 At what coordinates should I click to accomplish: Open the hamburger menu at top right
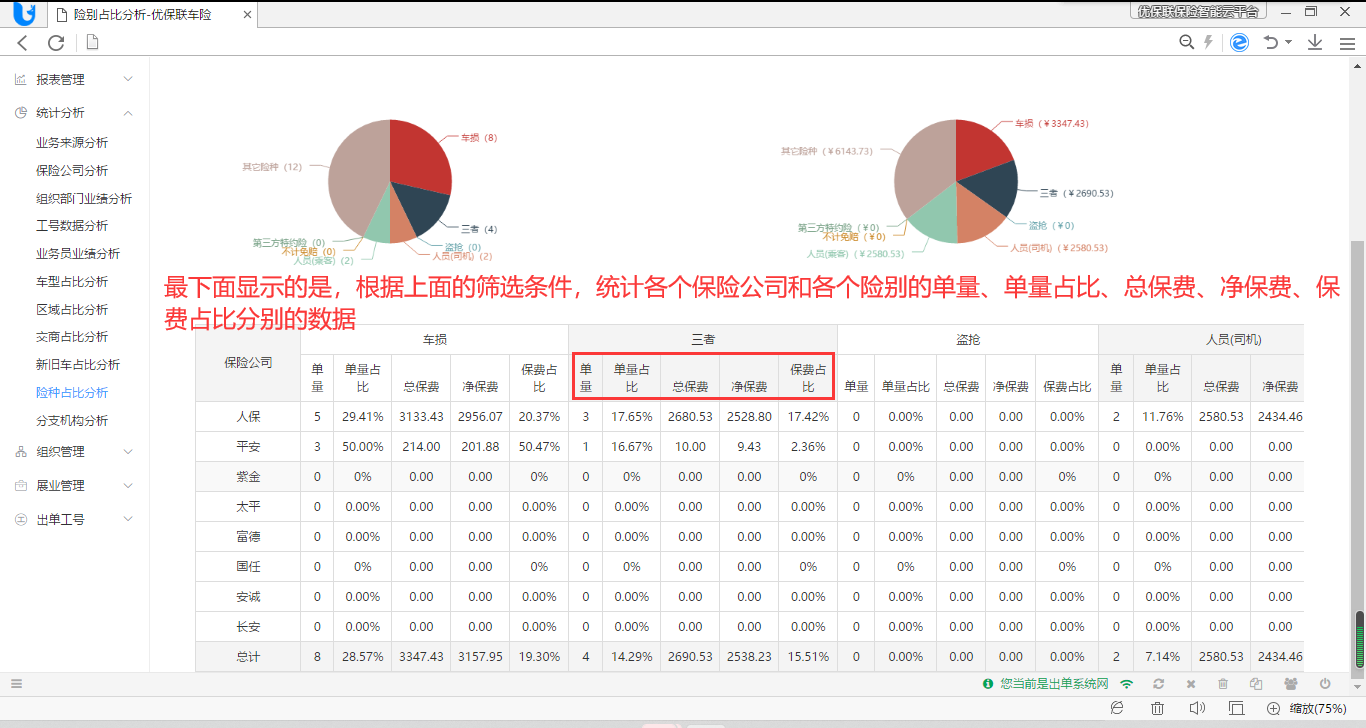point(1347,43)
